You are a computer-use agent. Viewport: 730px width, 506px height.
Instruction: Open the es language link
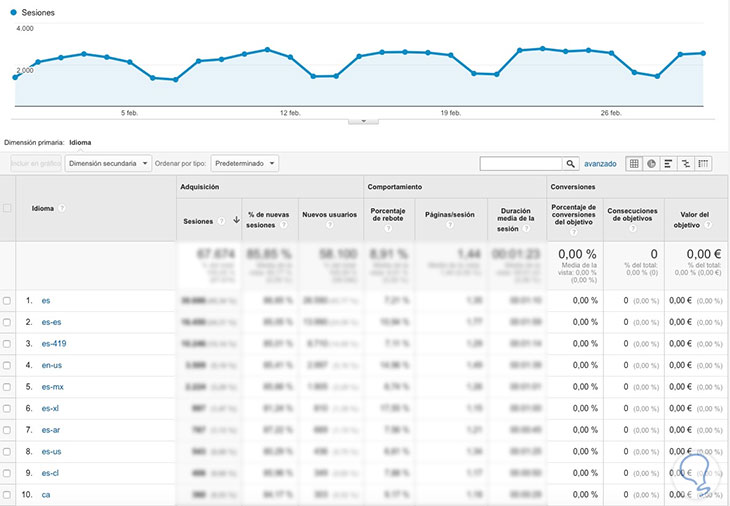tap(46, 301)
